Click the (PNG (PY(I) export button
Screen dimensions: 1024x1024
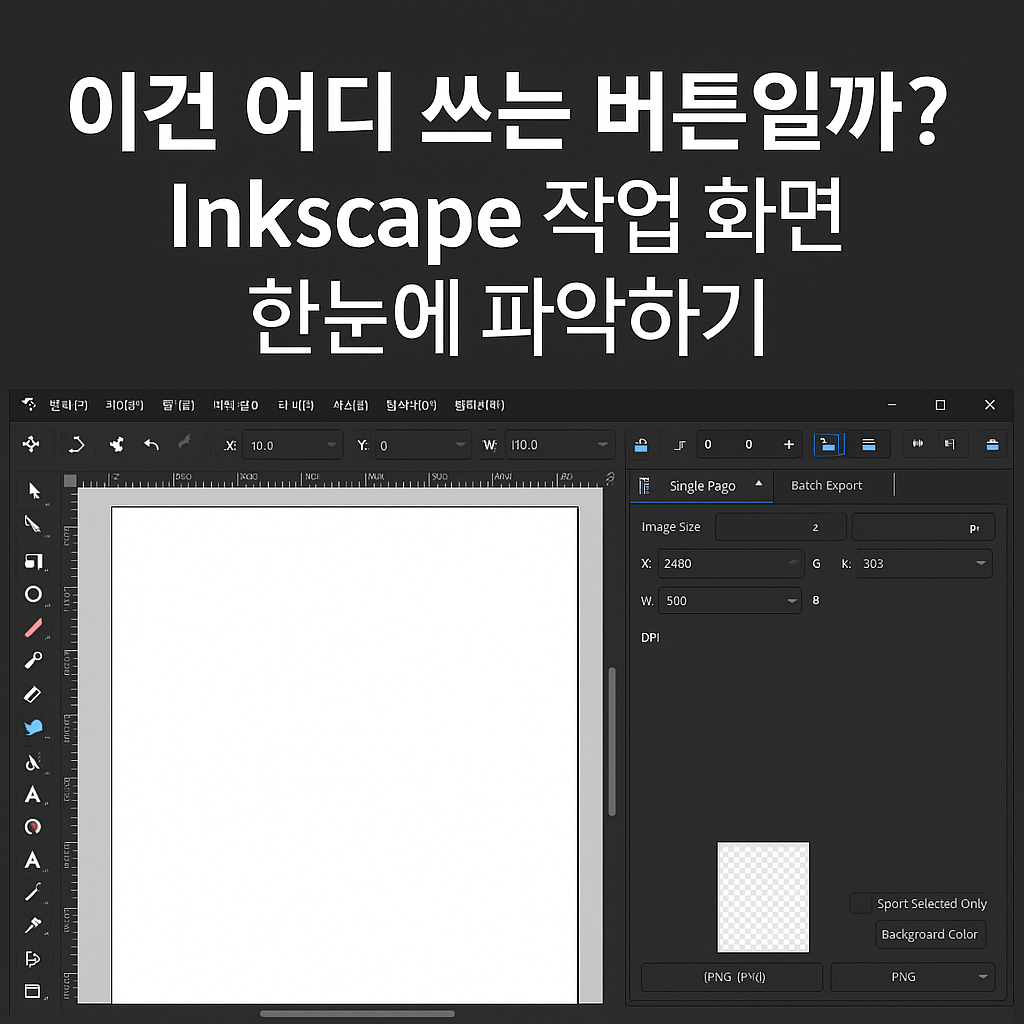(x=731, y=976)
